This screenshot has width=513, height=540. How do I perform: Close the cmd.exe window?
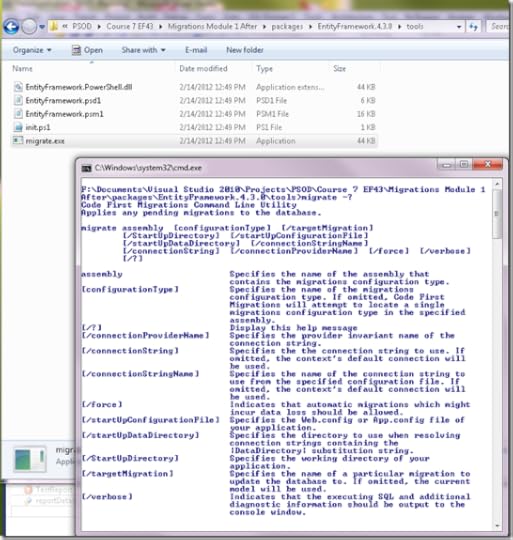click(488, 165)
